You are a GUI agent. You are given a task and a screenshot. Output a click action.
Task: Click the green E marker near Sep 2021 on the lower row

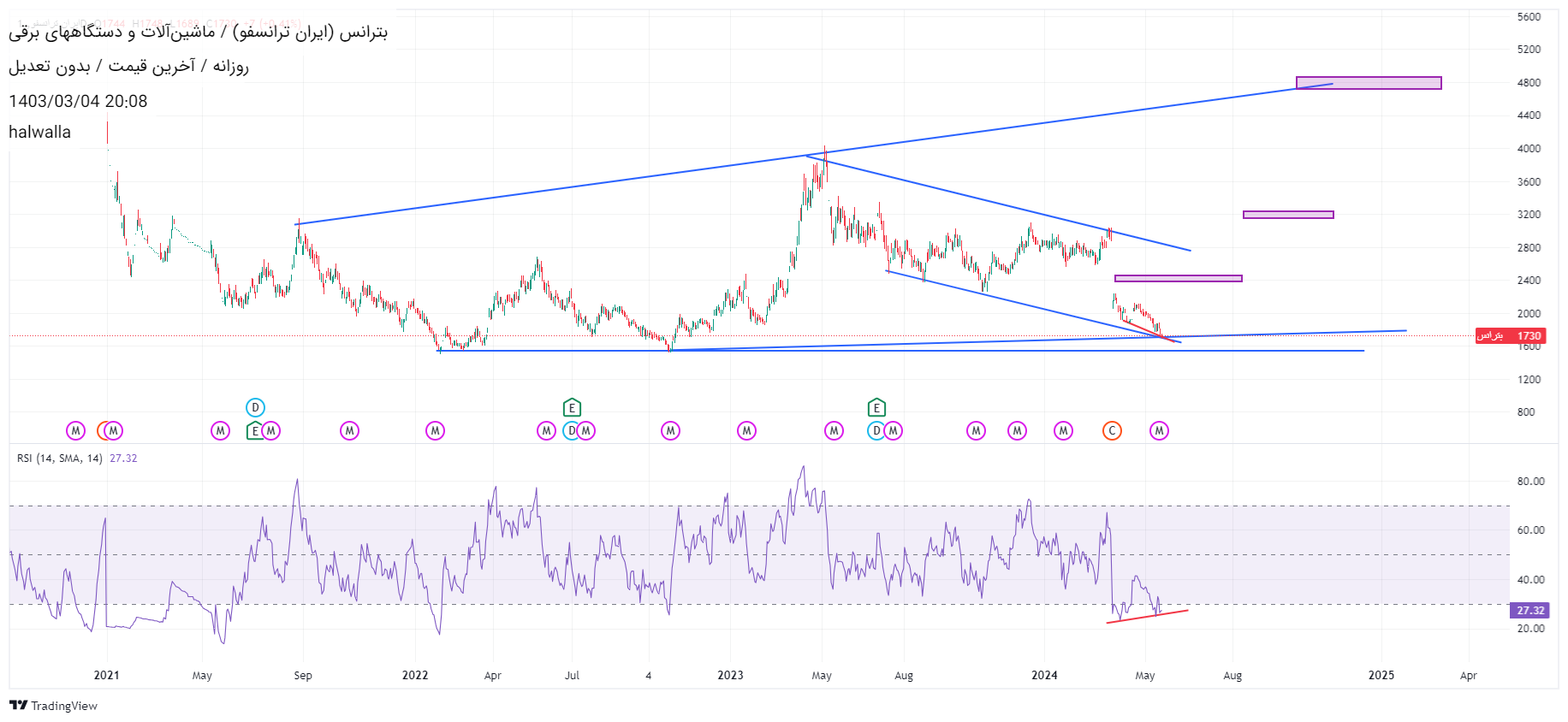tap(254, 431)
